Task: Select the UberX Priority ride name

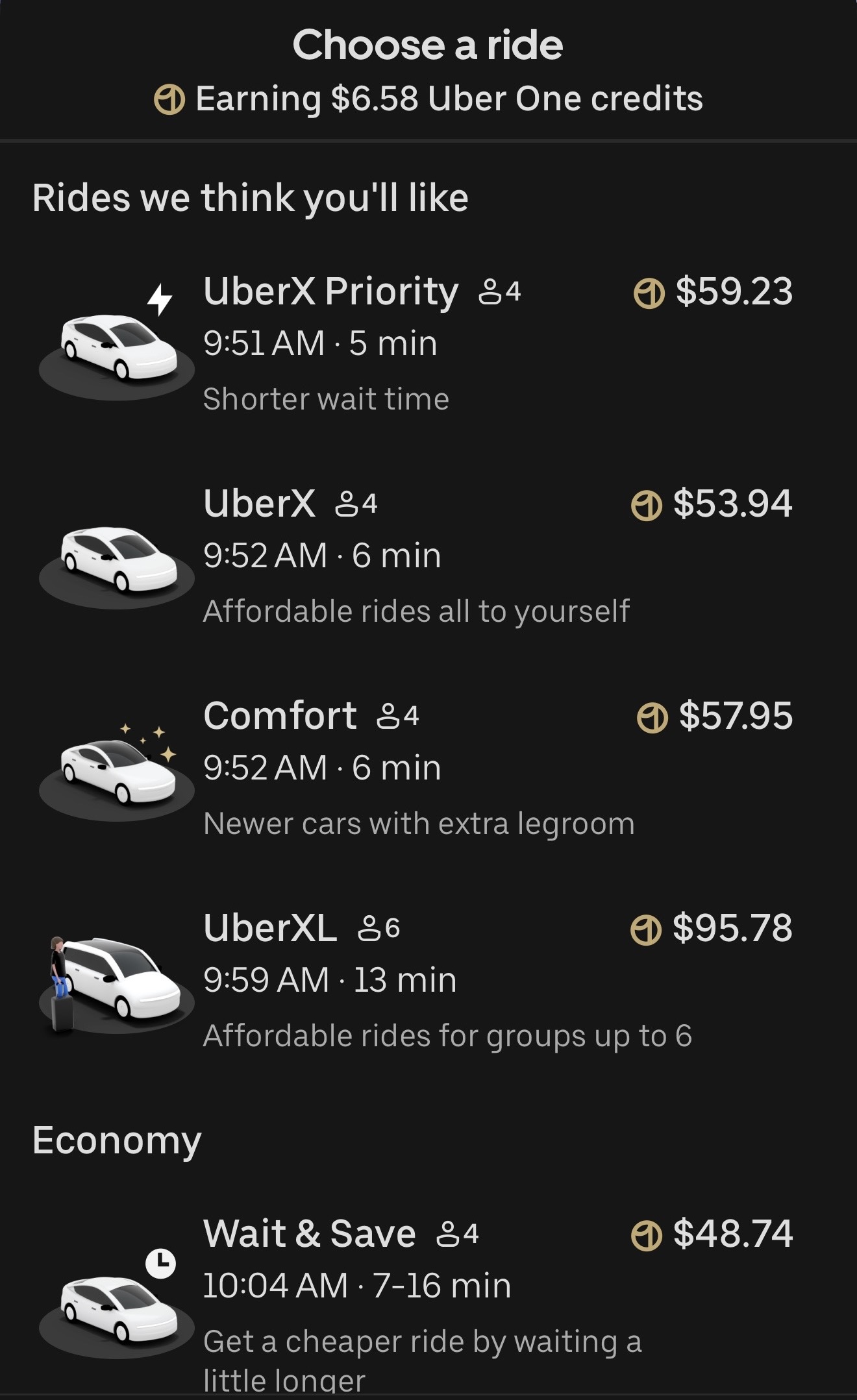Action: pyautogui.click(x=330, y=291)
